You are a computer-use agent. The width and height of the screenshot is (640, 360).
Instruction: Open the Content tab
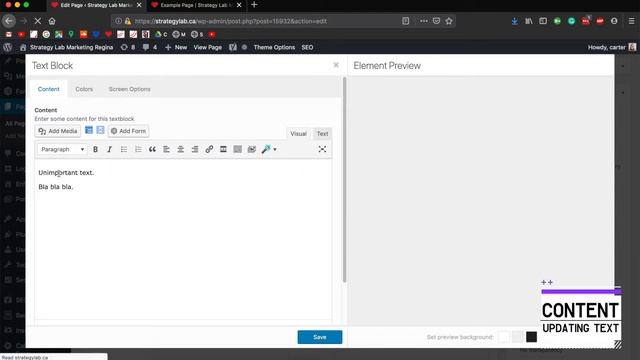[49, 89]
